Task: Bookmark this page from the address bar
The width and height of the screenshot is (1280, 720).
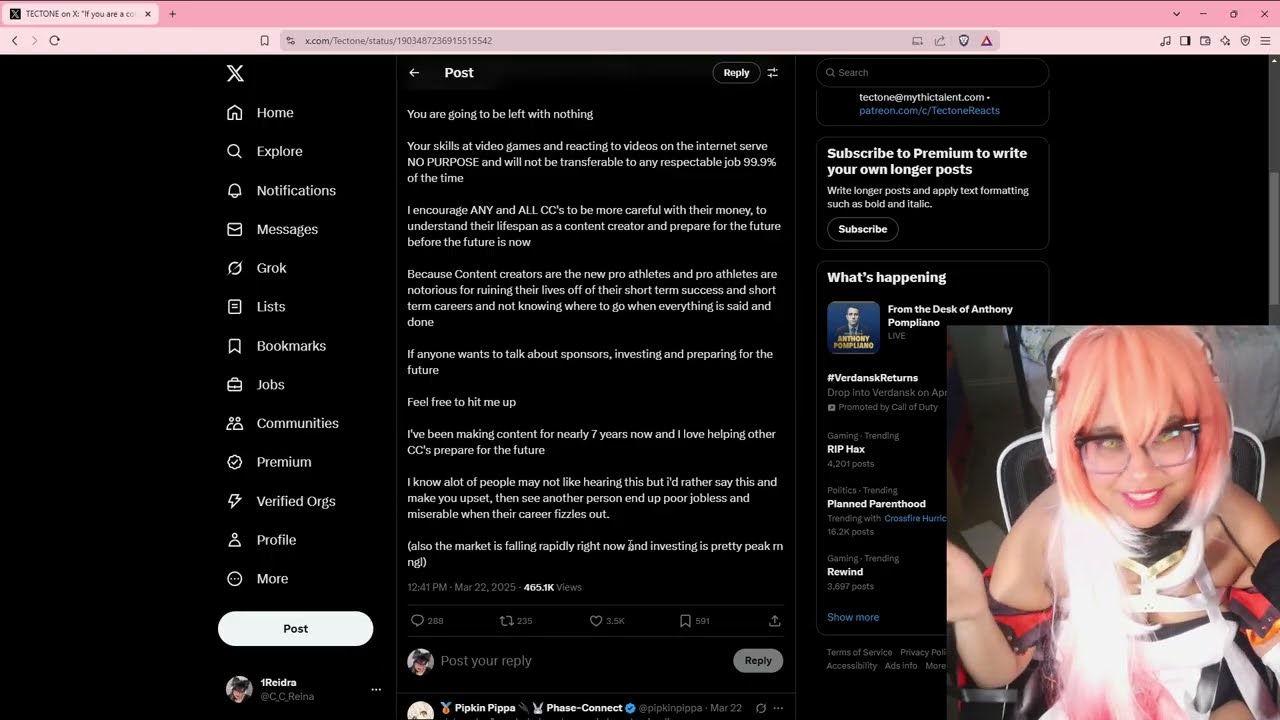Action: pos(264,41)
